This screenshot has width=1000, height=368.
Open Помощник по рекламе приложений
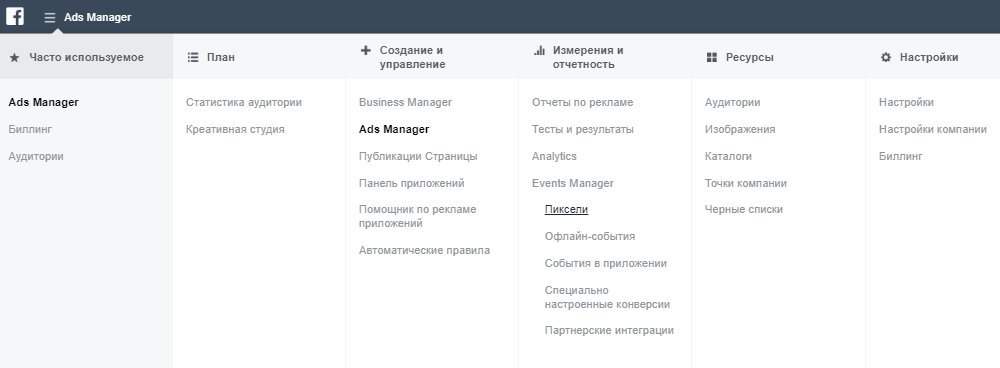pos(417,216)
